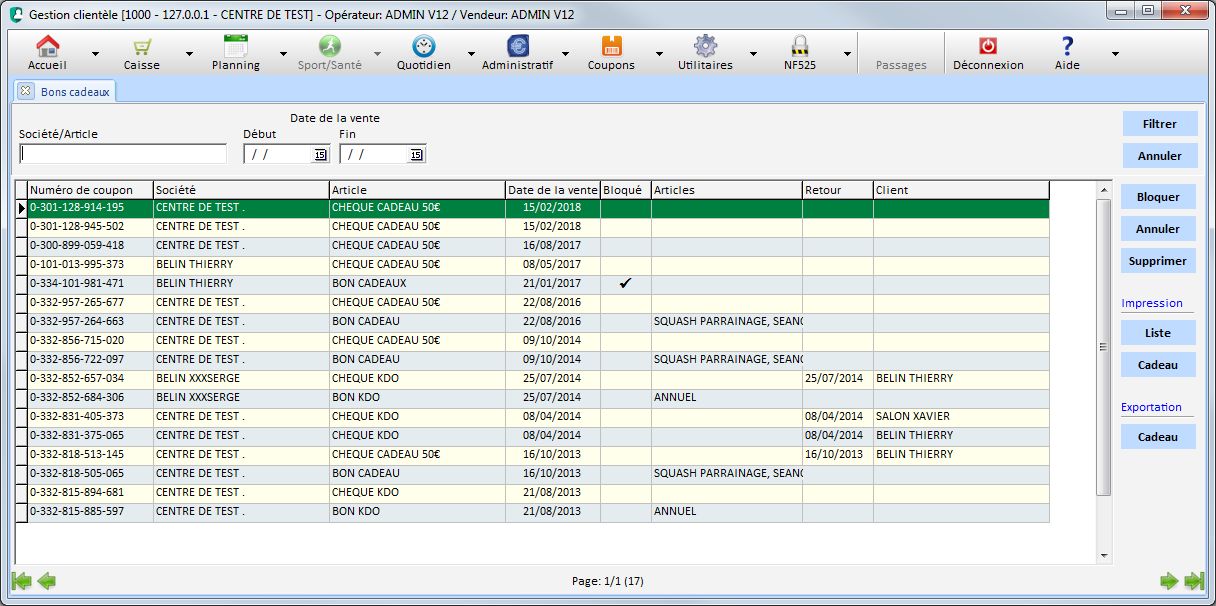
Task: Expand the dropdown arrow next to Aide
Action: click(x=1115, y=54)
